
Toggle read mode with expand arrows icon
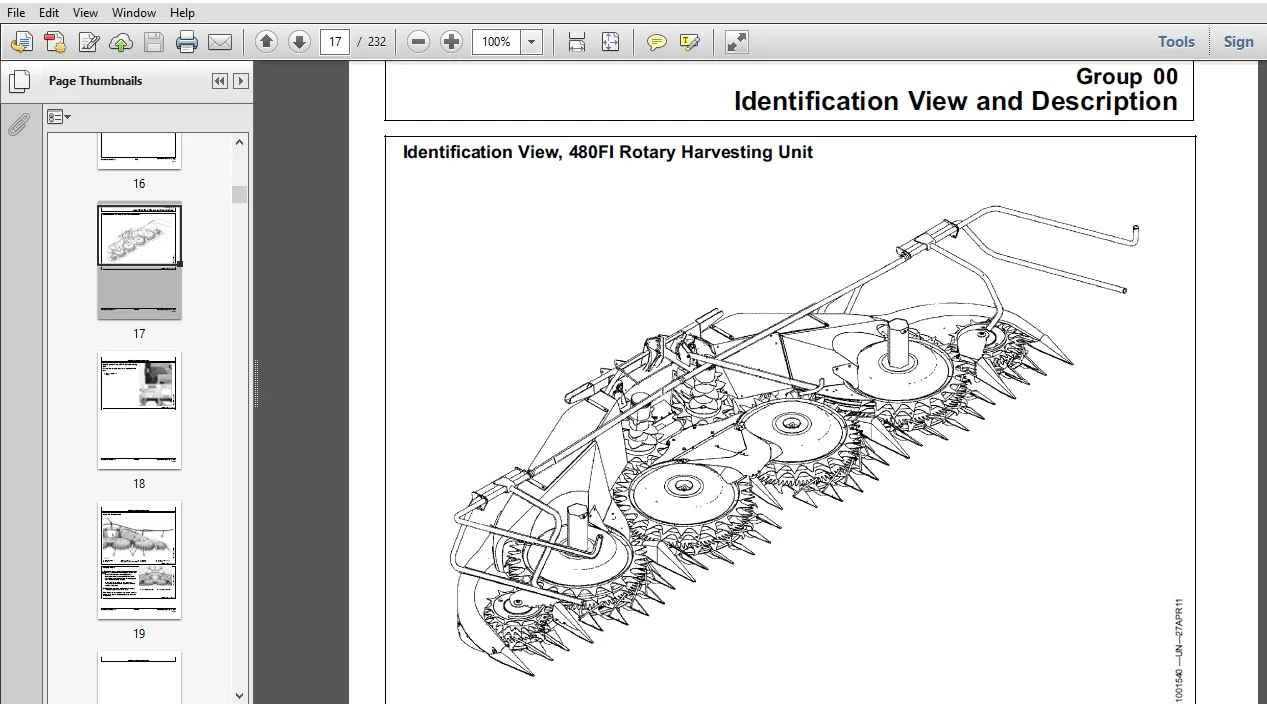(737, 42)
